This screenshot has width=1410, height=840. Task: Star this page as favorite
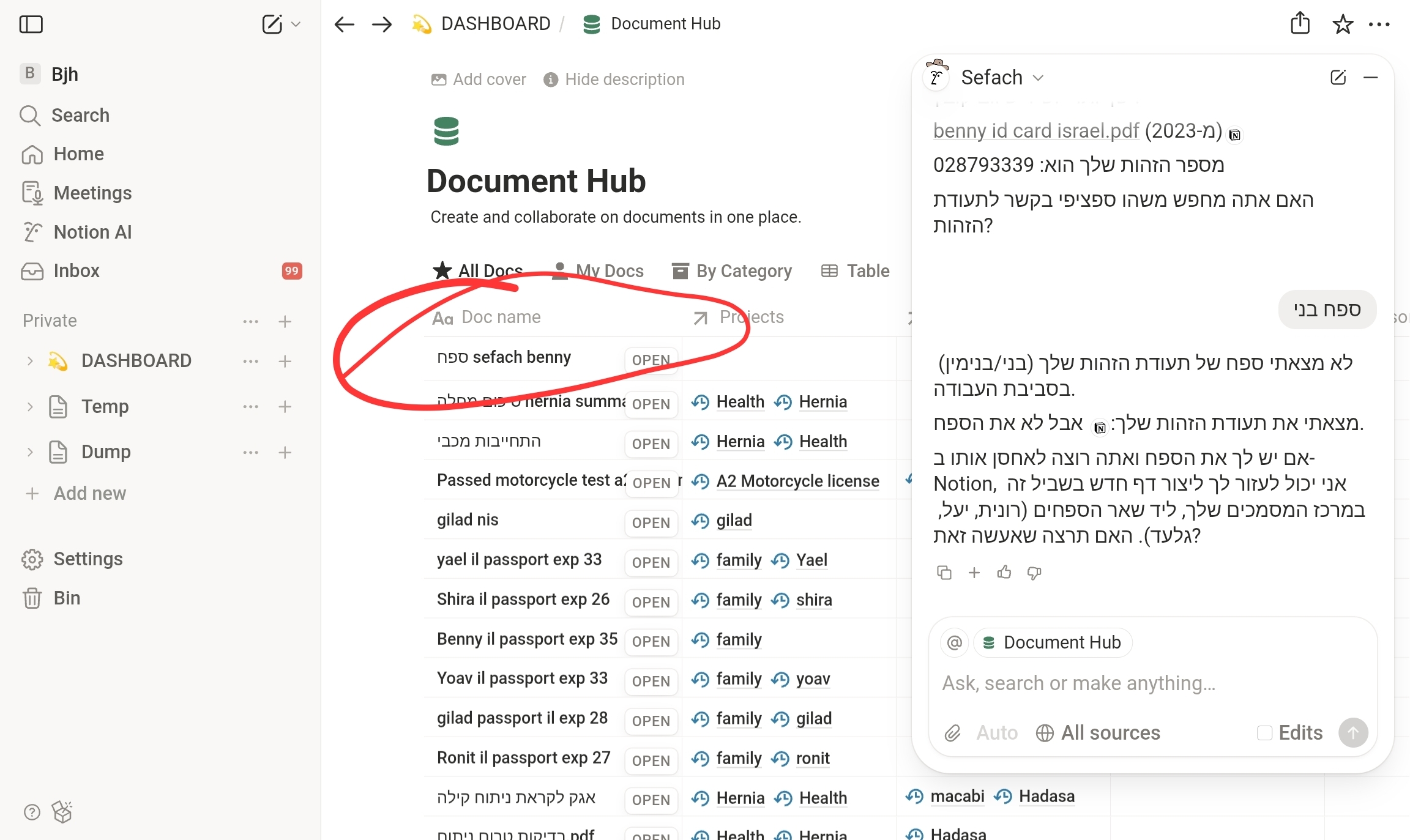[x=1343, y=24]
